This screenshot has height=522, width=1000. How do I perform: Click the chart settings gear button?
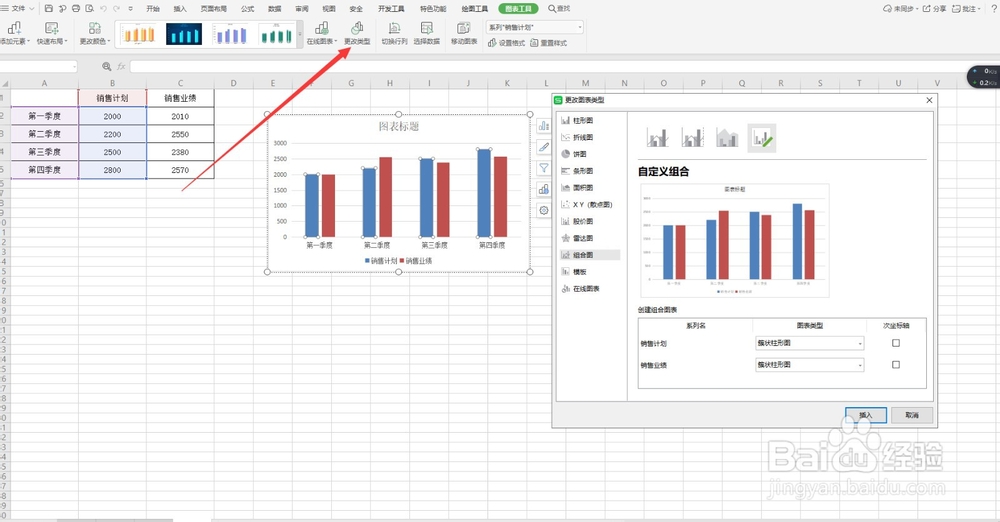pos(543,210)
